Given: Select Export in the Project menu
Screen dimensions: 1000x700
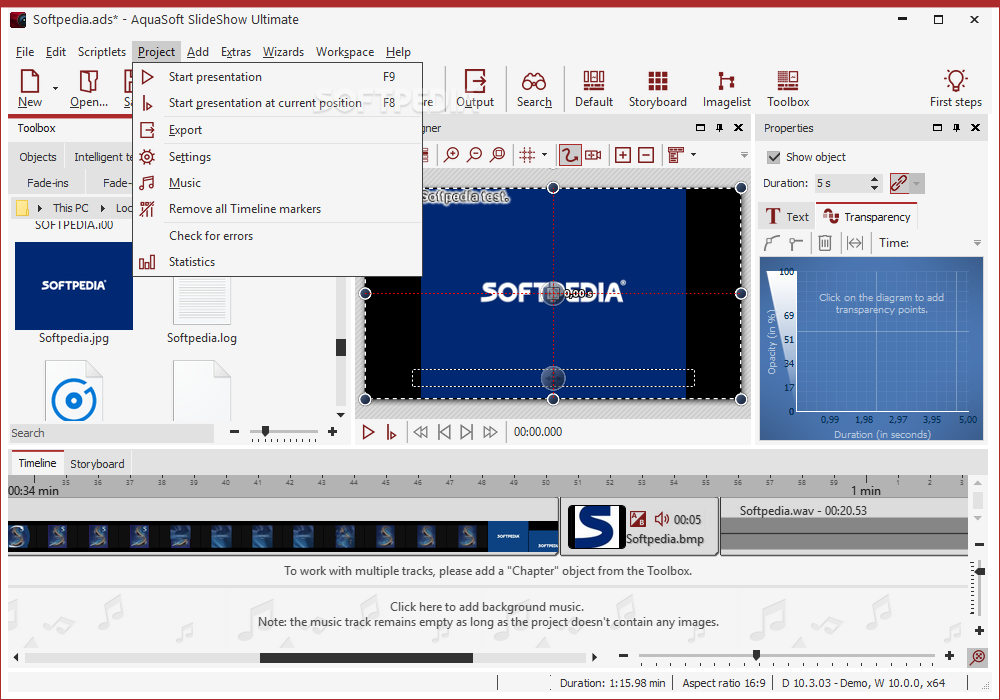Looking at the screenshot, I should 278,130.
